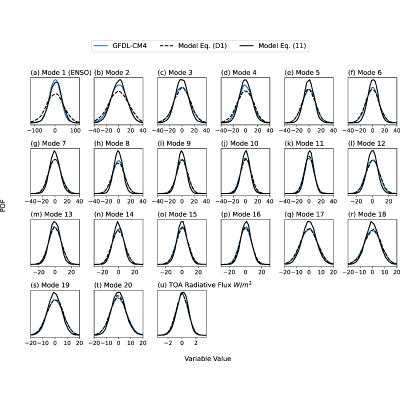The height and width of the screenshot is (400, 400).
Task: Select the (o) Mode 15 subplot title
Action: [x=177, y=214]
